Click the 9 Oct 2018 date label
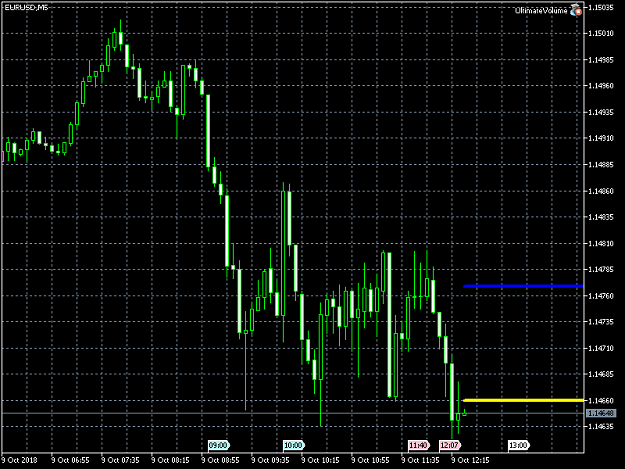This screenshot has width=625, height=469. point(20,460)
